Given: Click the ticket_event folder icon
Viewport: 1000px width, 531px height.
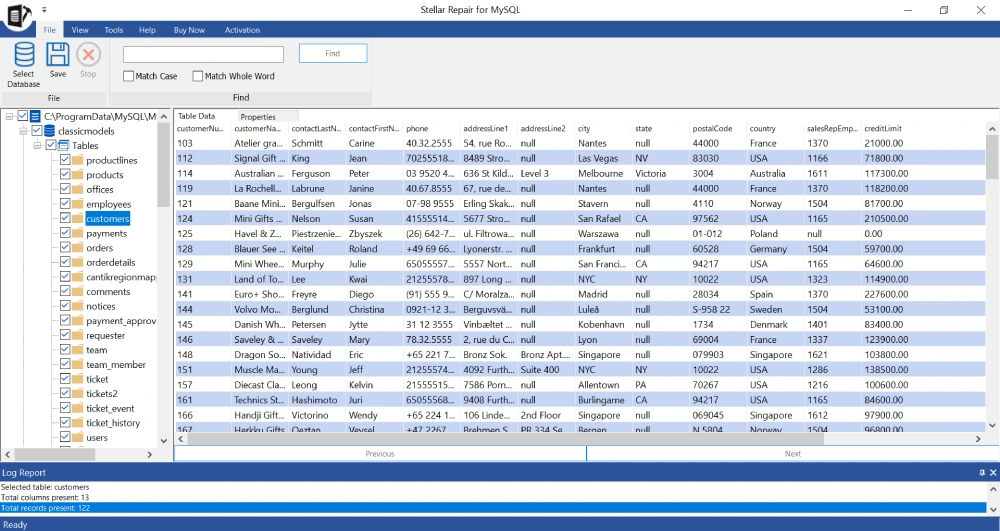Looking at the screenshot, I should point(78,408).
